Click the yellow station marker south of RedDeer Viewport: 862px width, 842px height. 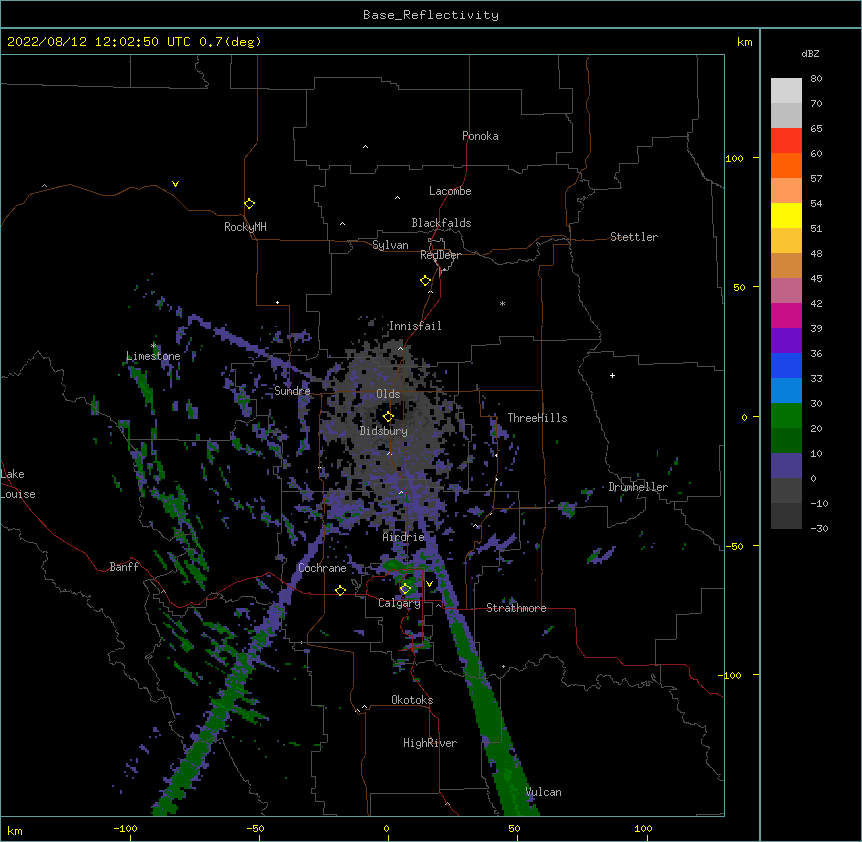pyautogui.click(x=426, y=281)
